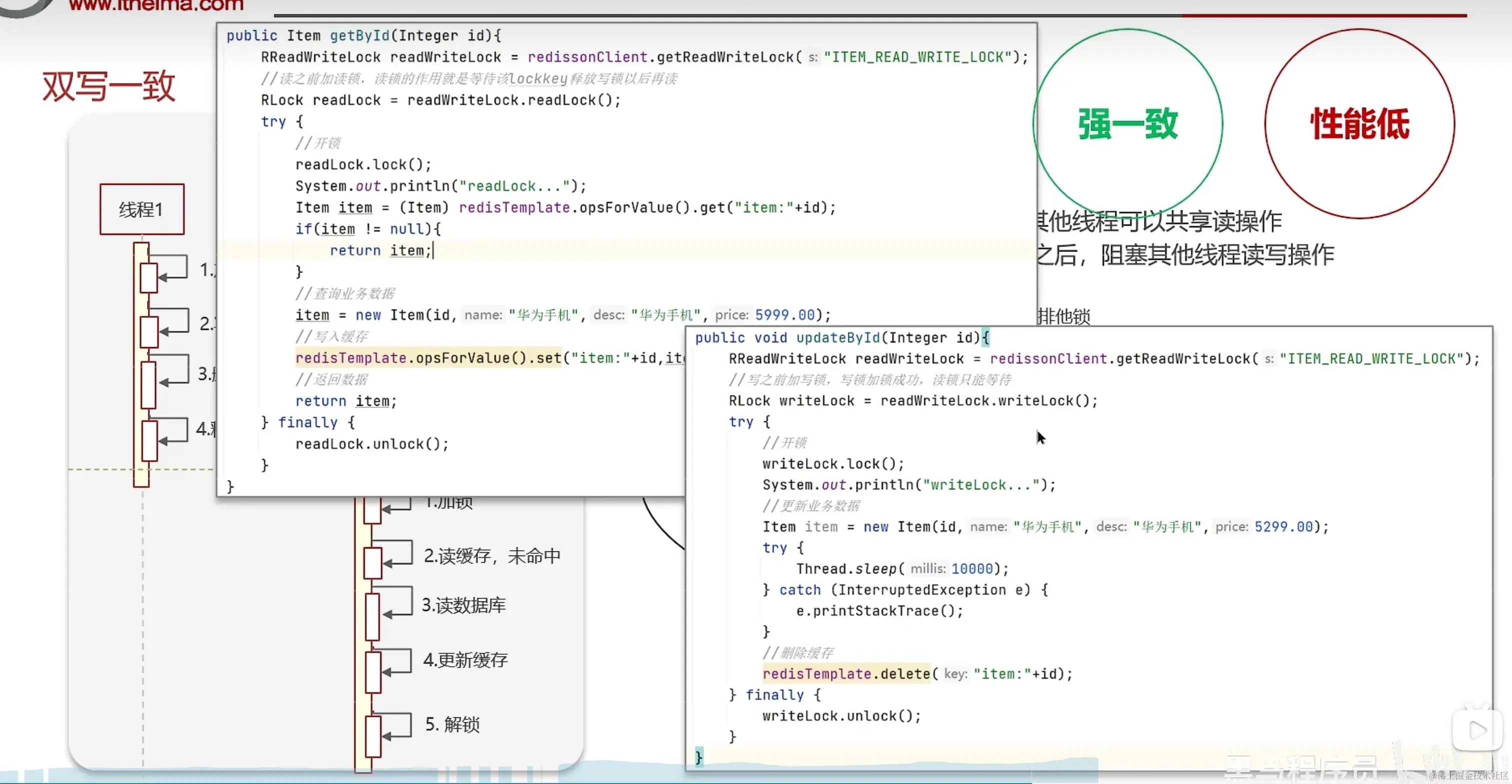Place cursor on the return item; line

tap(380, 251)
